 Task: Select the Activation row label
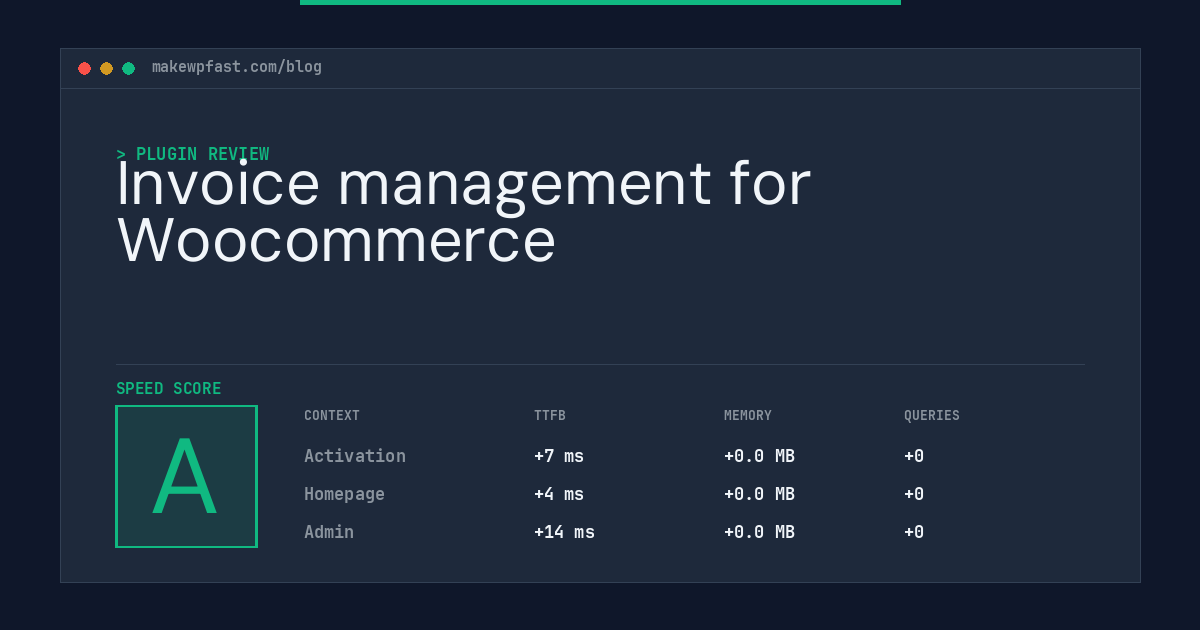click(355, 456)
